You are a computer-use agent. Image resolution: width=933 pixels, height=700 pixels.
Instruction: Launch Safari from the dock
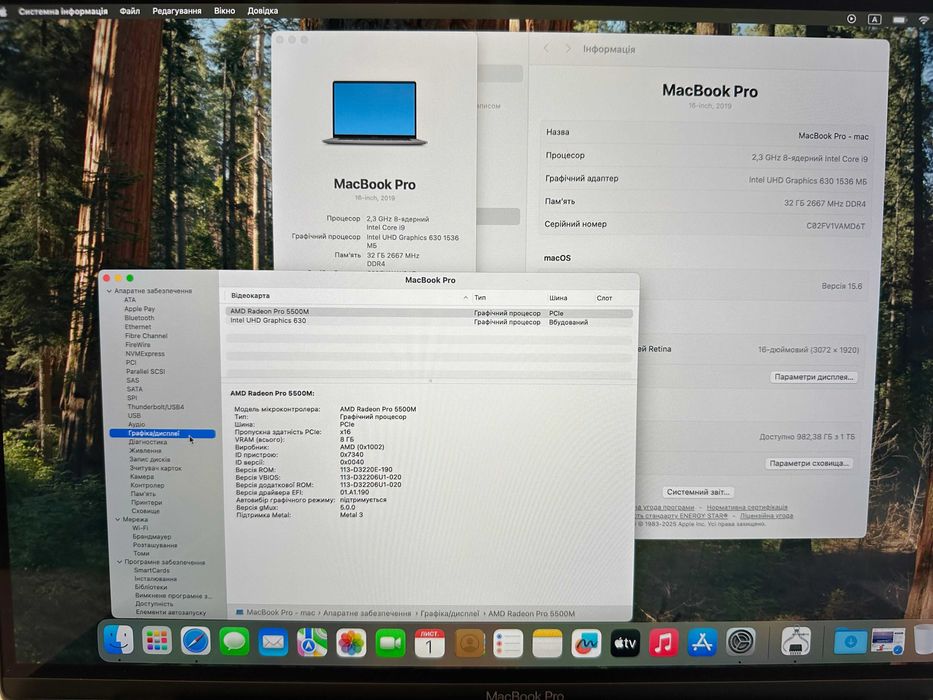196,642
